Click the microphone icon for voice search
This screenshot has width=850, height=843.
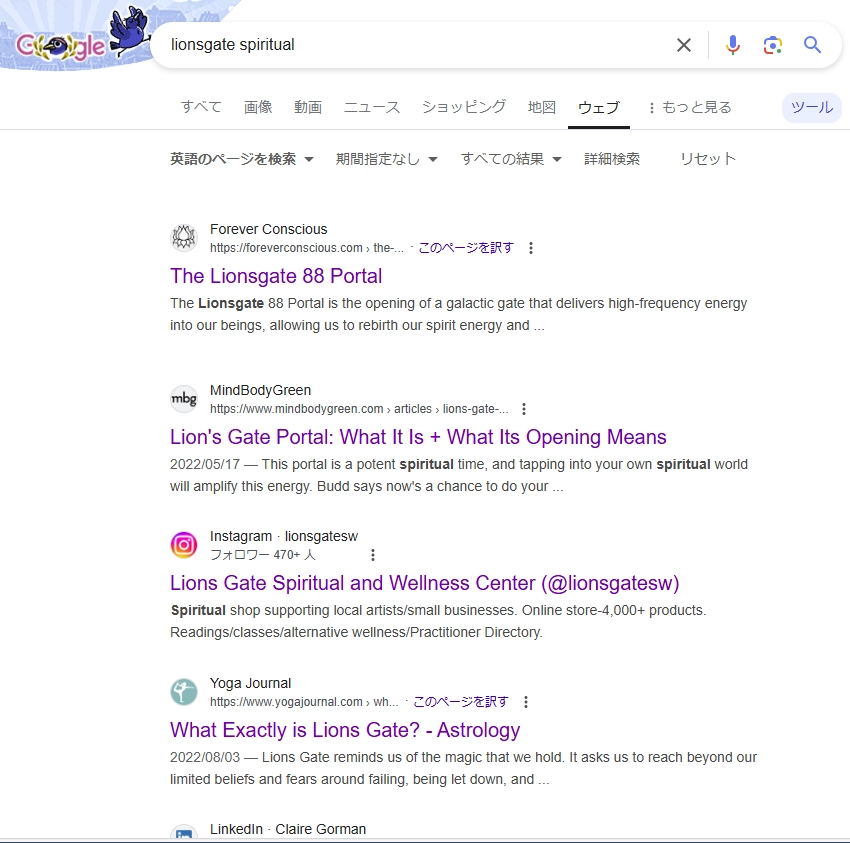pyautogui.click(x=733, y=44)
